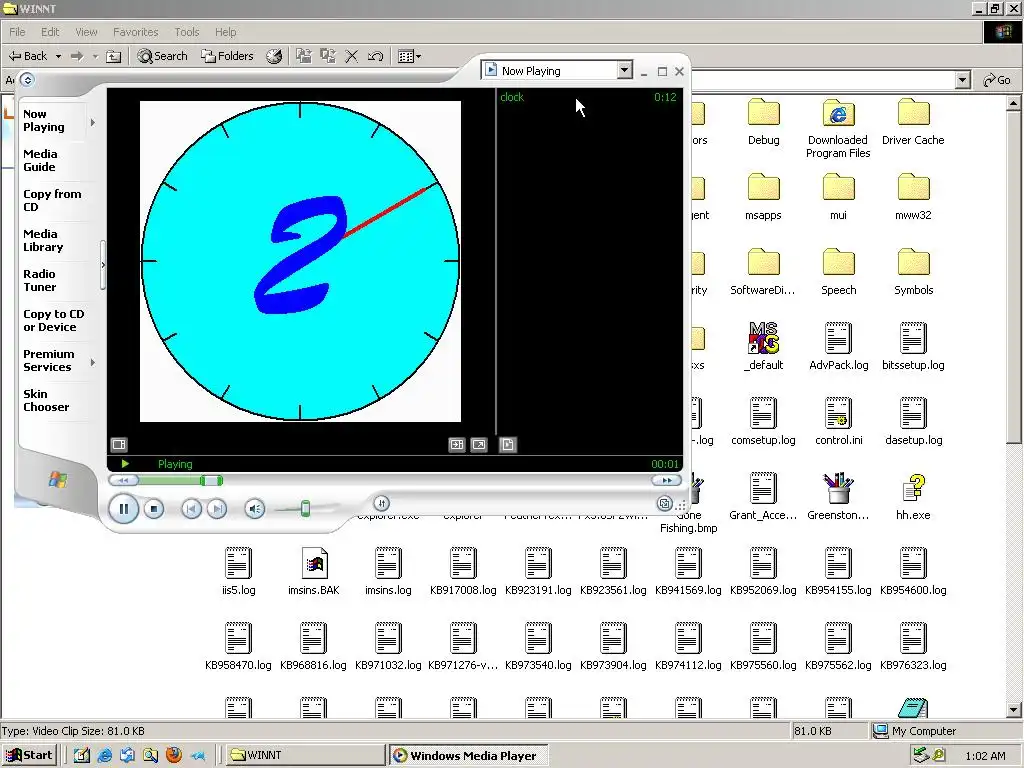Viewport: 1024px width, 768px height.
Task: Pause playback in Windows Media Player
Action: point(123,509)
